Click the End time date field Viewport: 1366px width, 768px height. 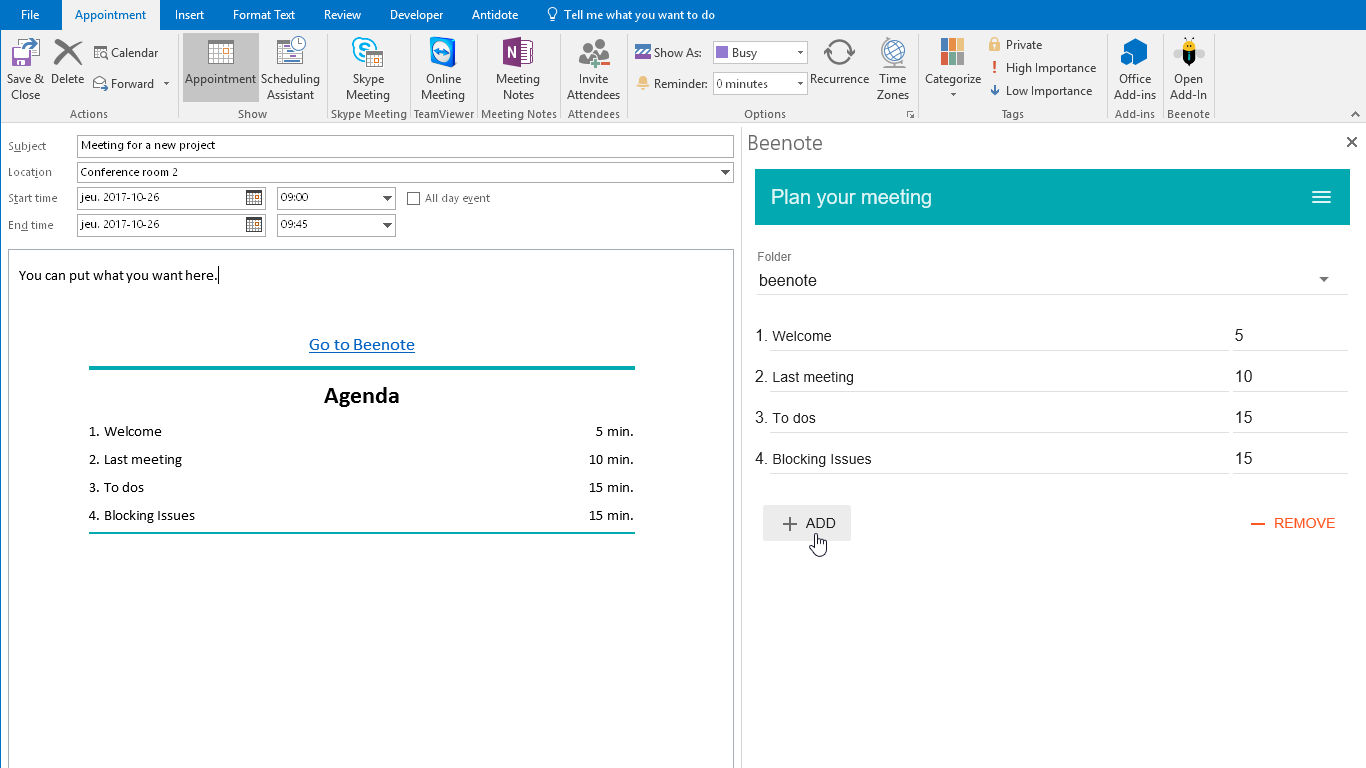[161, 225]
